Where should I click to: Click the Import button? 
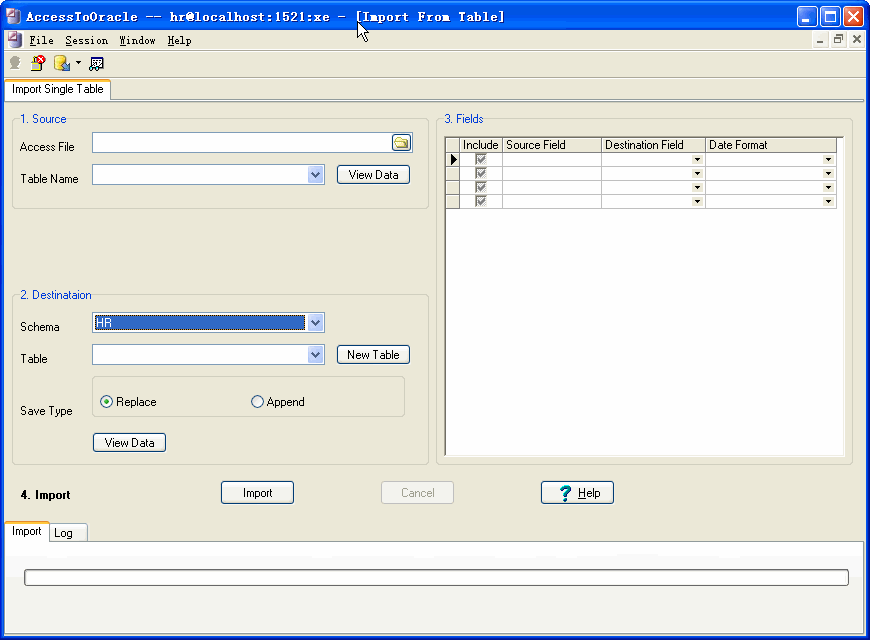[257, 493]
